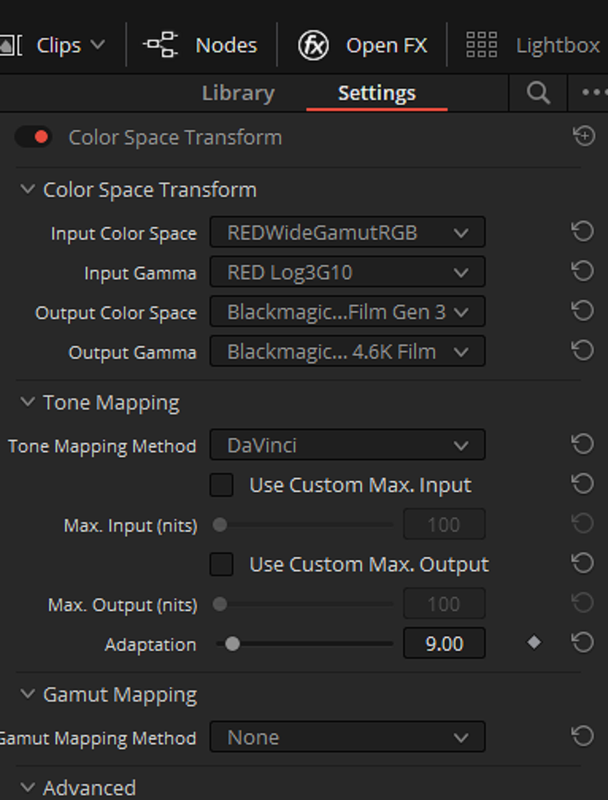Click the Color Space Transform effect title

pos(175,137)
